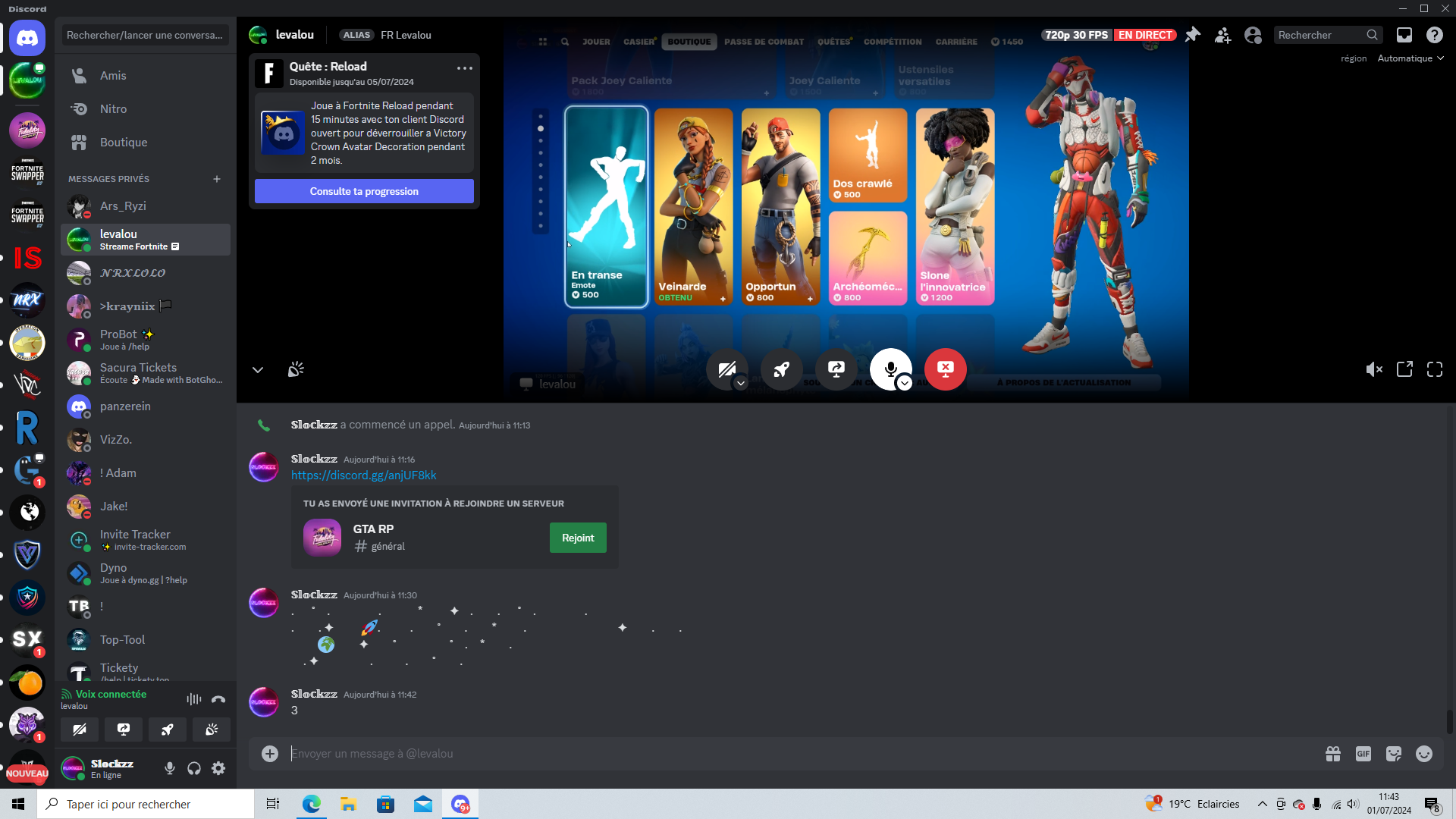Screen dimensions: 1456x819
Task: Open the ProBot conversation
Action: pos(146,340)
